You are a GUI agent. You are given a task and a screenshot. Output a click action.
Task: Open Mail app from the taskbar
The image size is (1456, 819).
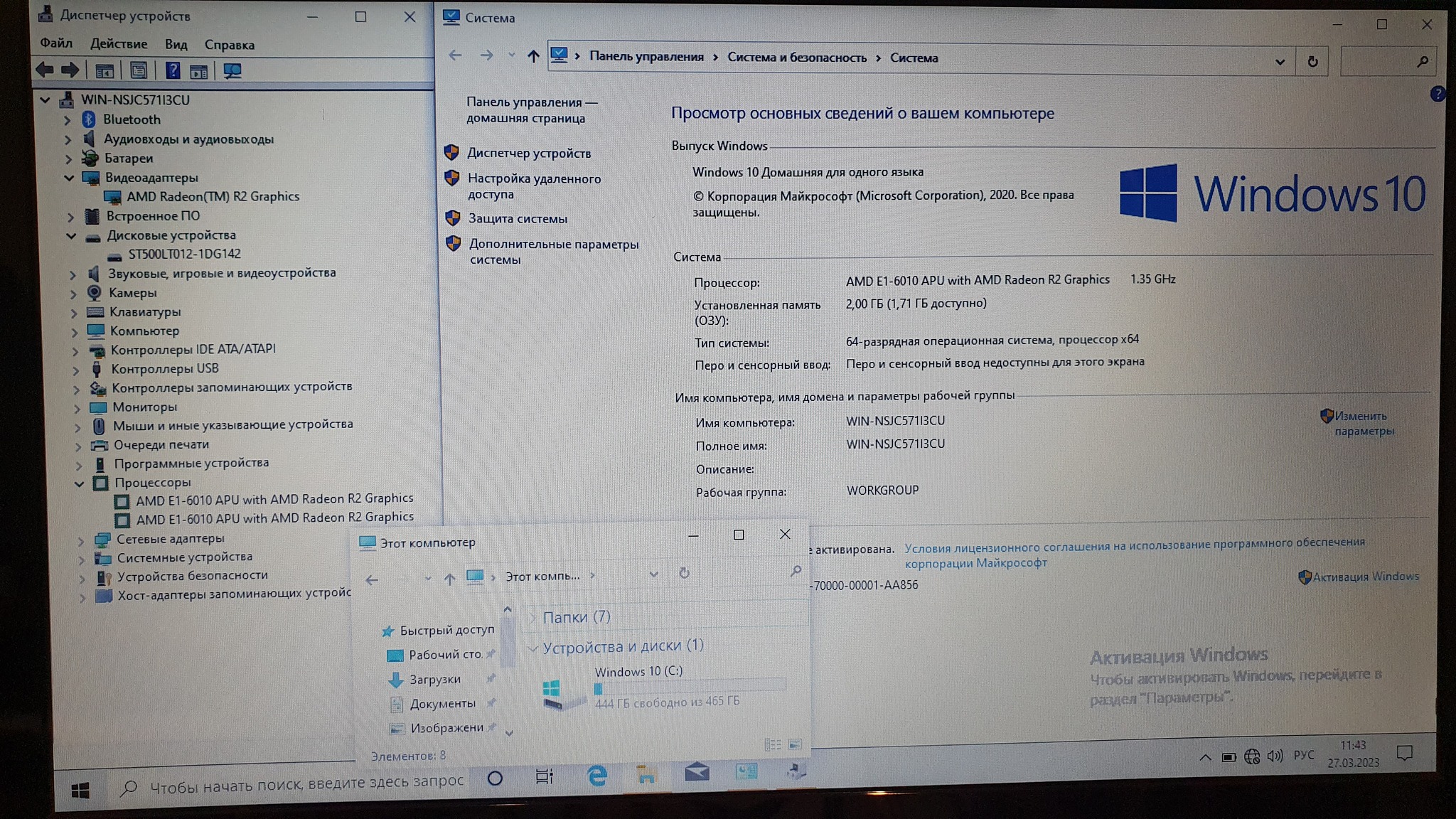click(x=697, y=772)
